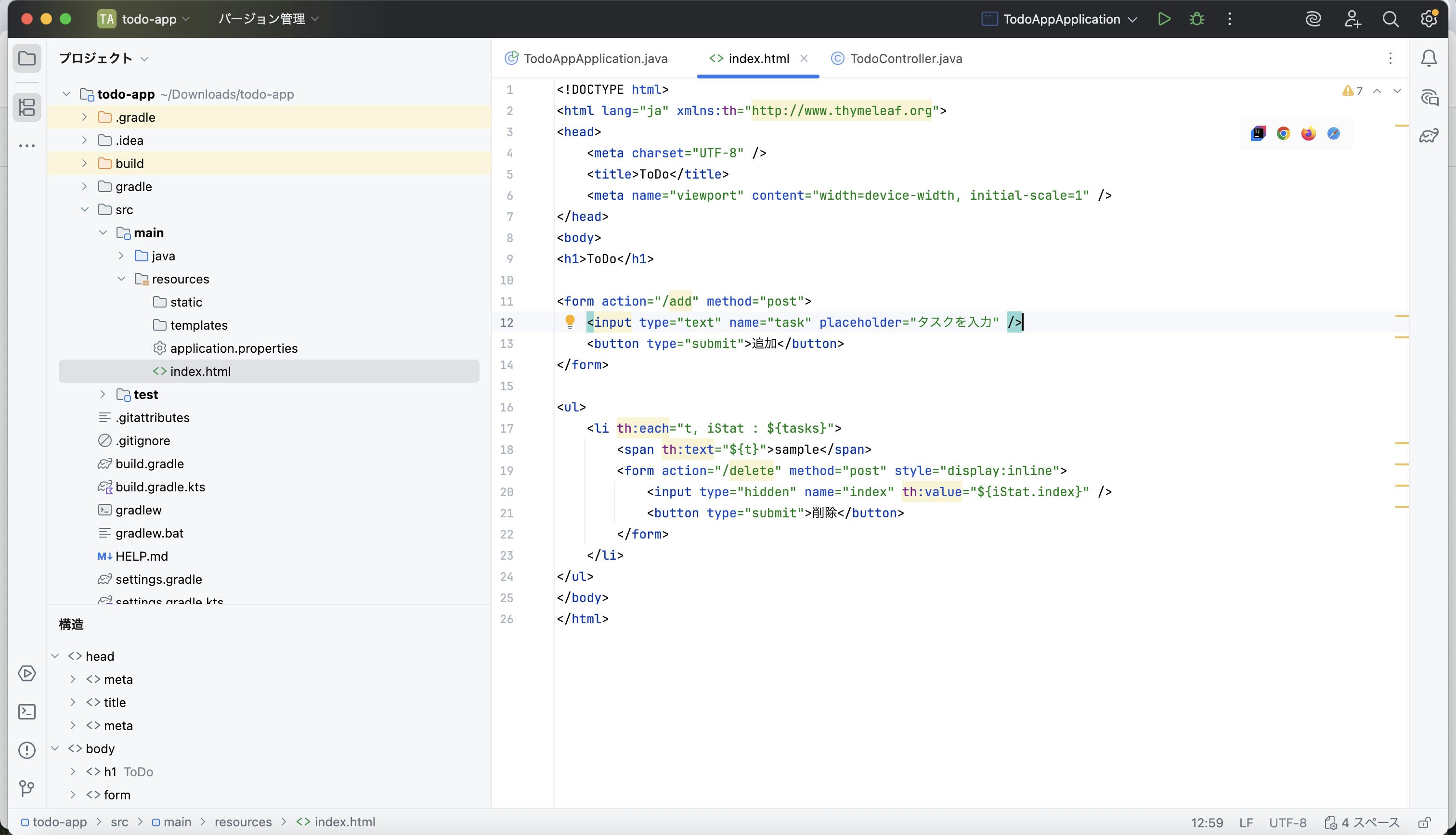Open the Terminal tool window
This screenshot has height=835, width=1456.
click(x=27, y=712)
